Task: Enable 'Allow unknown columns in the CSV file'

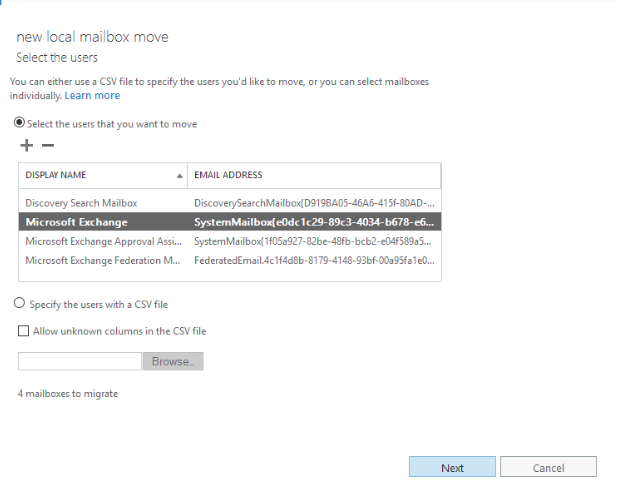Action: (24, 331)
